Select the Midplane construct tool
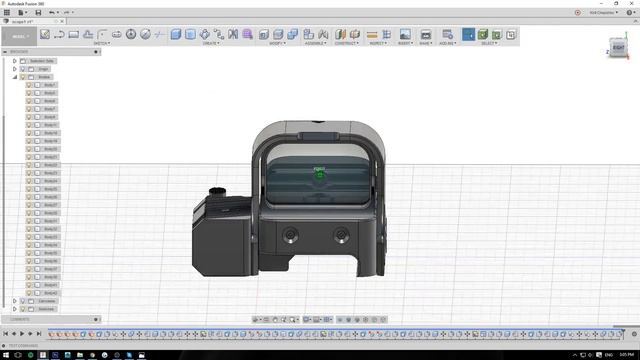 [x=355, y=34]
